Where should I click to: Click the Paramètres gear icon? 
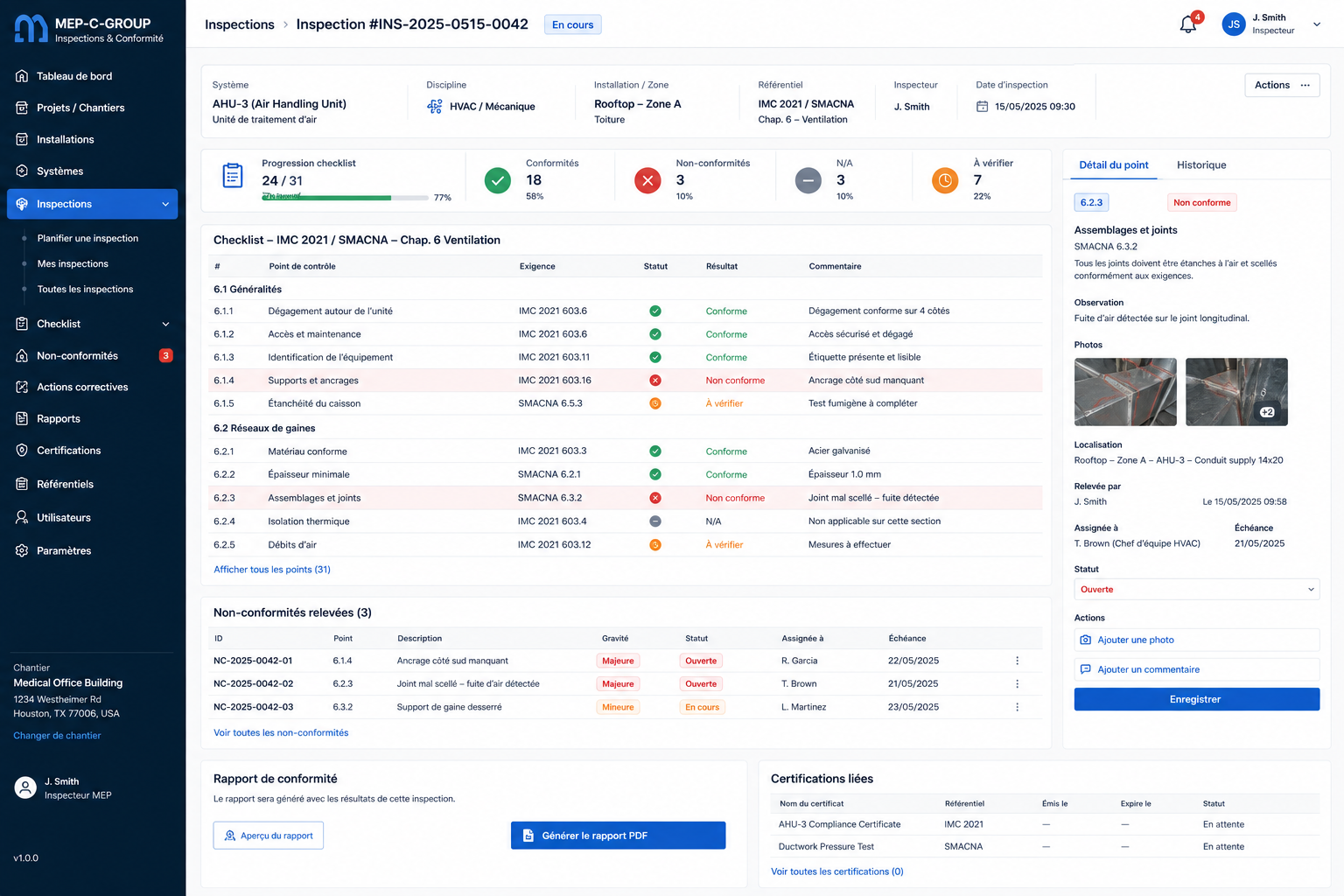click(x=22, y=550)
